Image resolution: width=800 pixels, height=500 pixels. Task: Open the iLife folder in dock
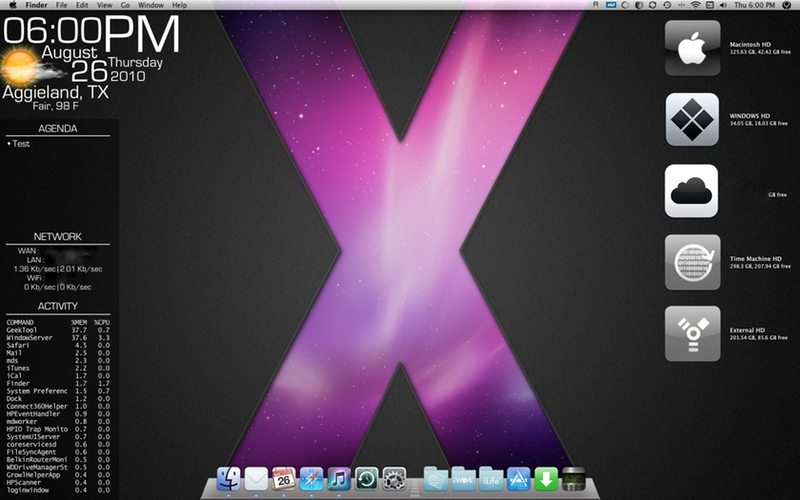pyautogui.click(x=491, y=479)
